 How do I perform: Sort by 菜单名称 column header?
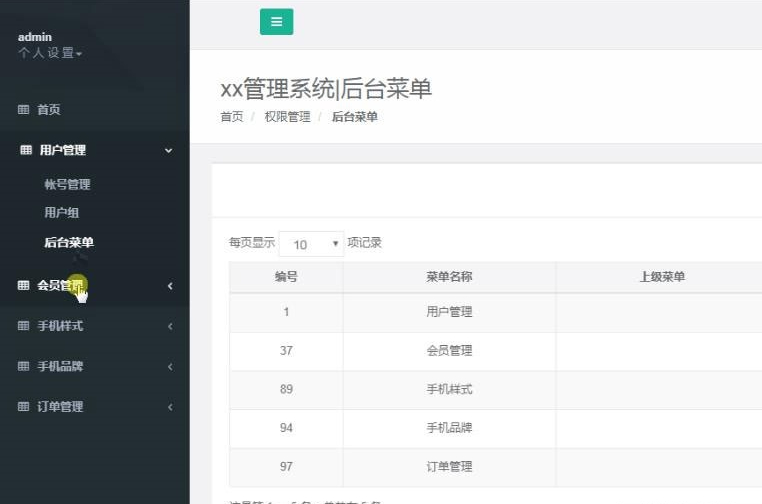450,277
